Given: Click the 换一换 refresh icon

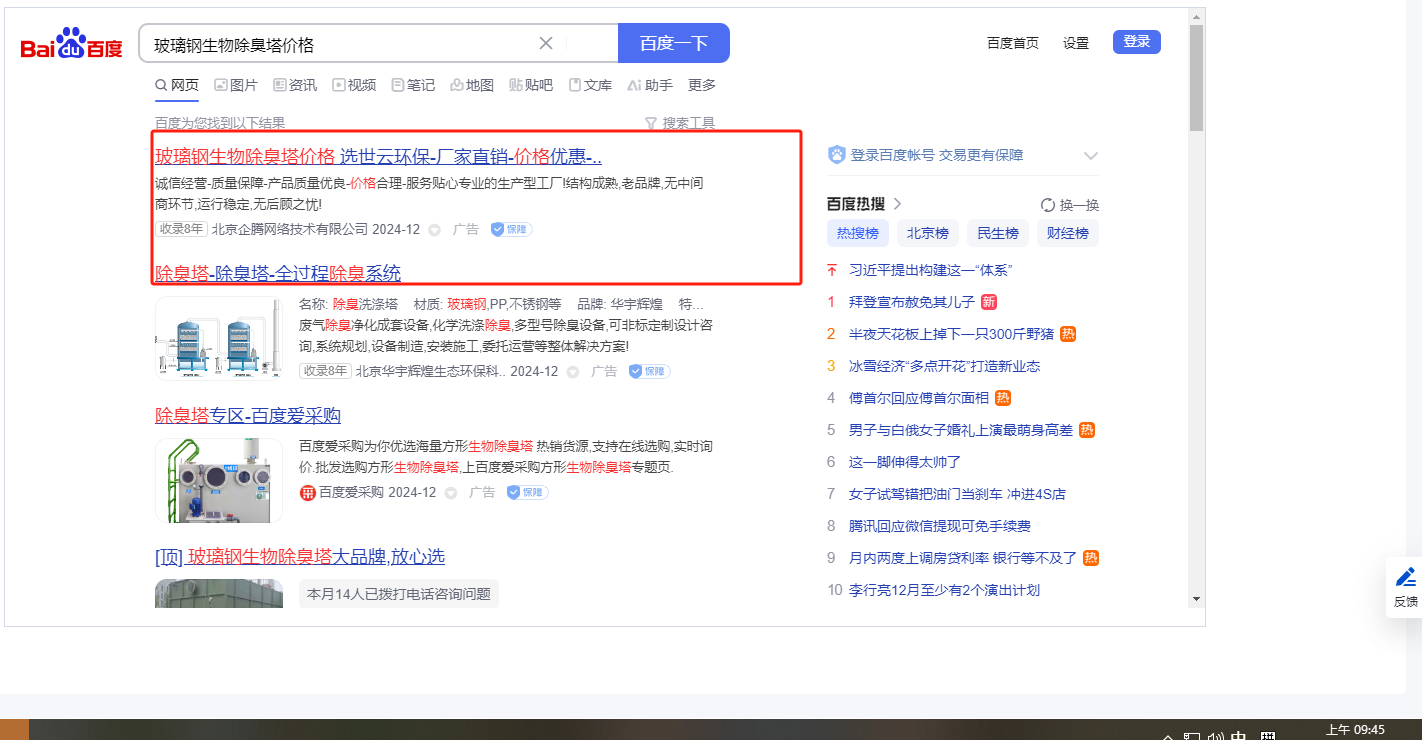Looking at the screenshot, I should click(1048, 205).
